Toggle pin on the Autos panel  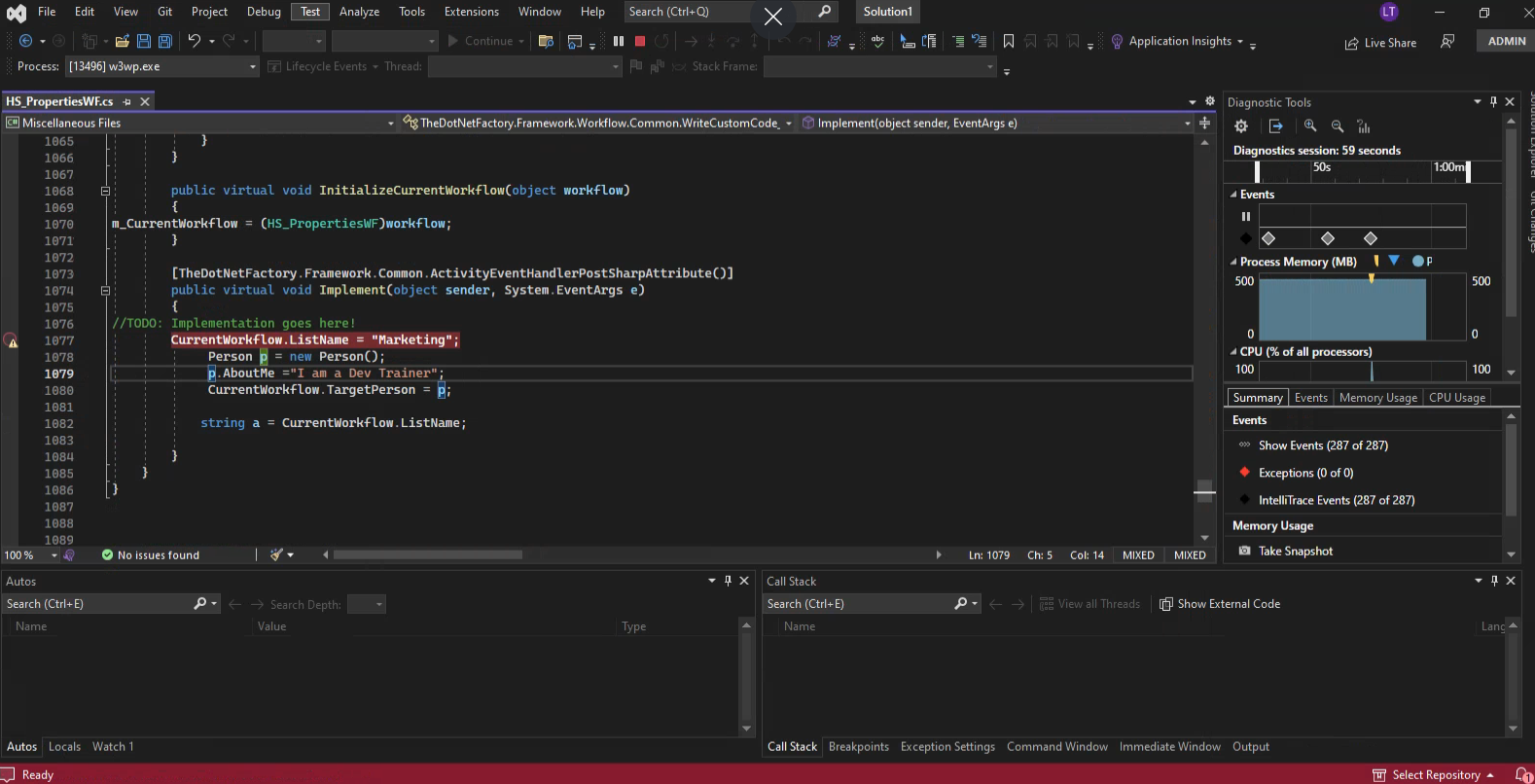[x=728, y=581]
